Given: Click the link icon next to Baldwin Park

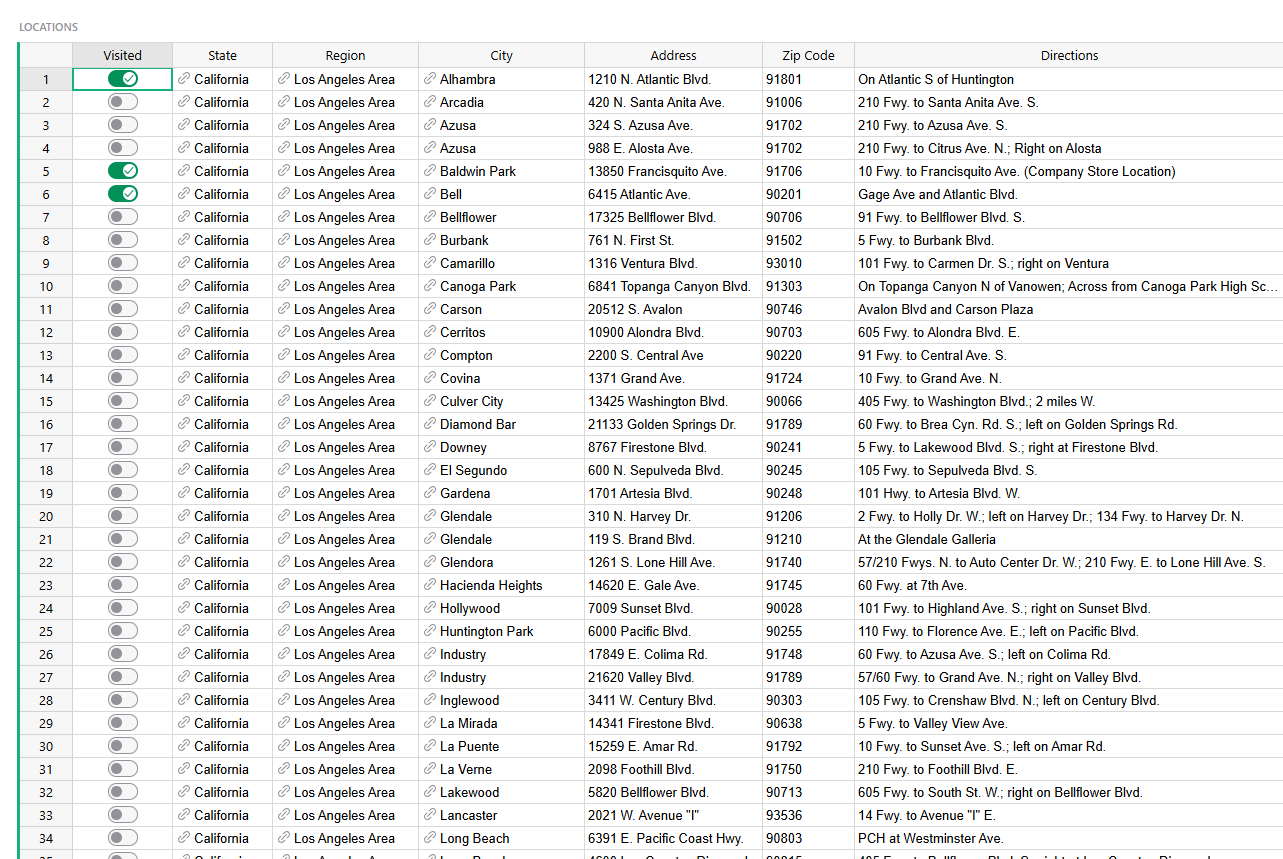Looking at the screenshot, I should [430, 171].
